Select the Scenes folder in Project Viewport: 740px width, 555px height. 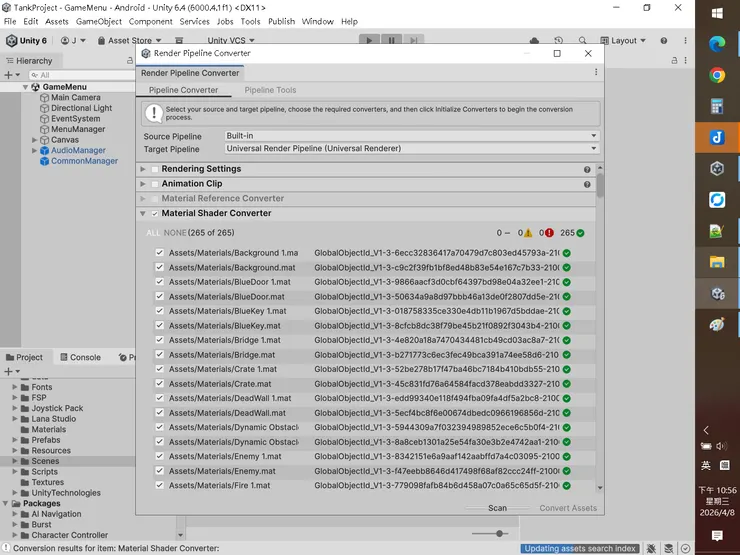45,461
